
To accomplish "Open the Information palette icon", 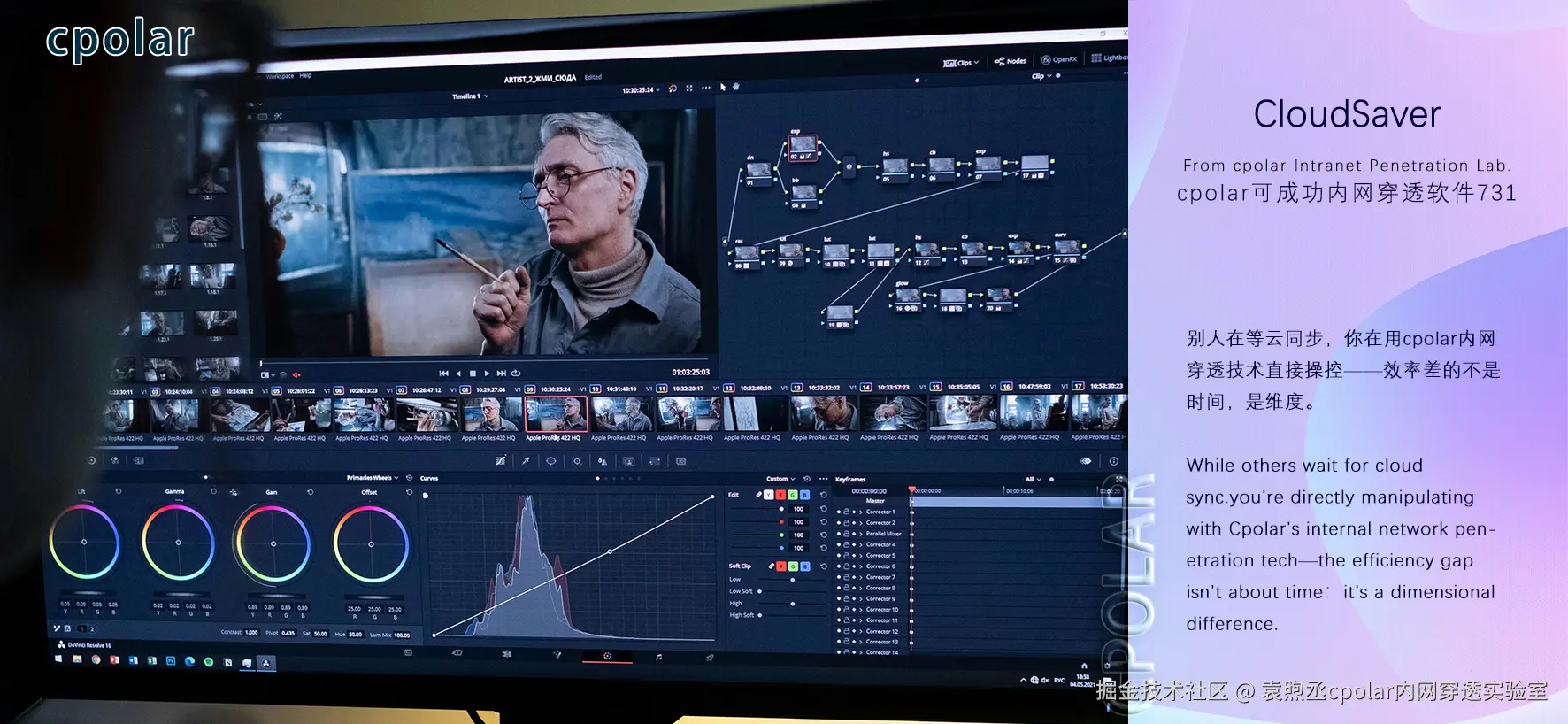I will 1114,461.
